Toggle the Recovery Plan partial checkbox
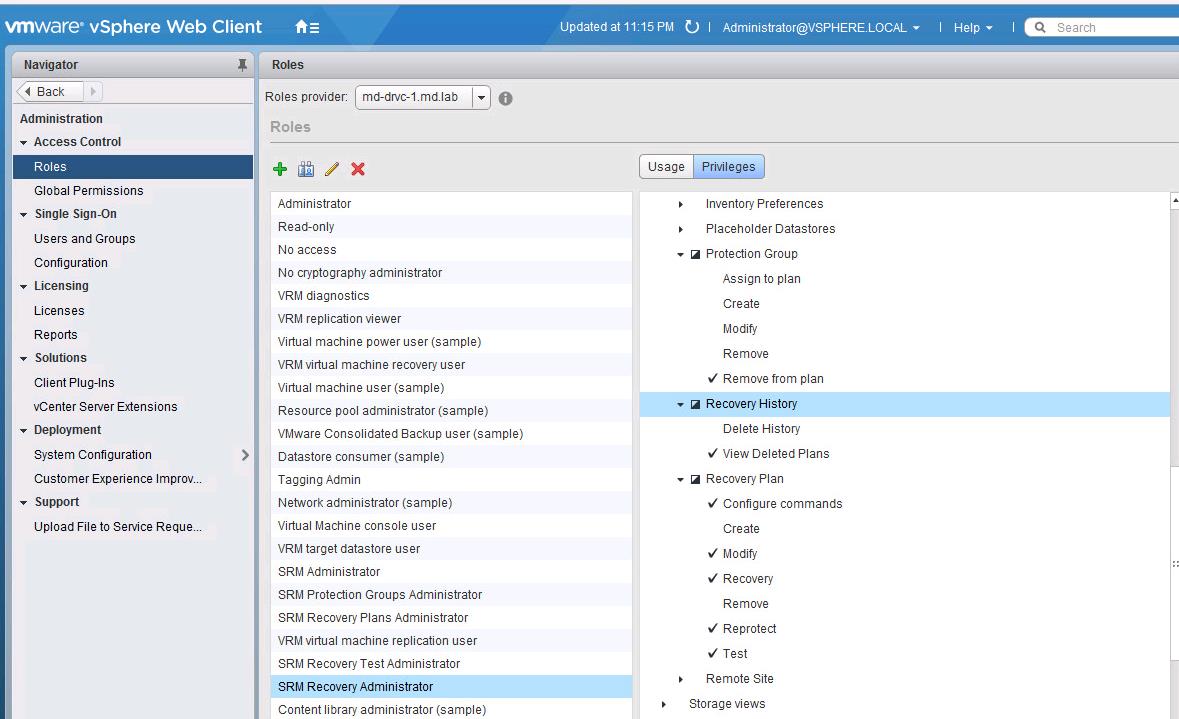This screenshot has height=719, width=1179. coord(696,479)
